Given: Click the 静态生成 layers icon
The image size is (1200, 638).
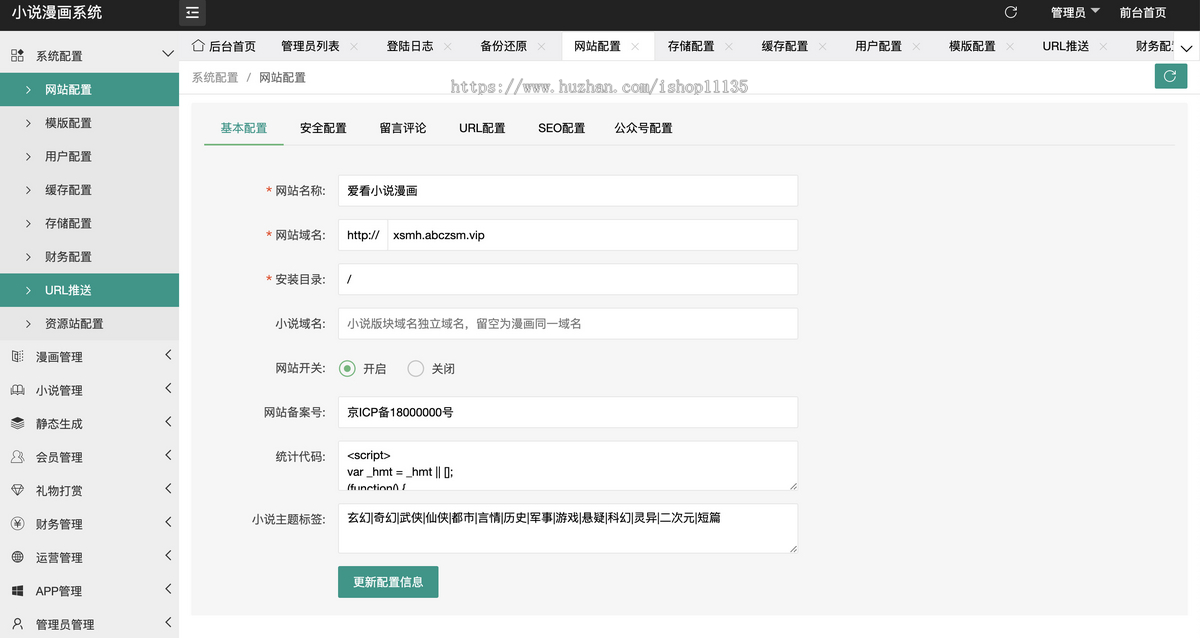Looking at the screenshot, I should click(x=17, y=423).
